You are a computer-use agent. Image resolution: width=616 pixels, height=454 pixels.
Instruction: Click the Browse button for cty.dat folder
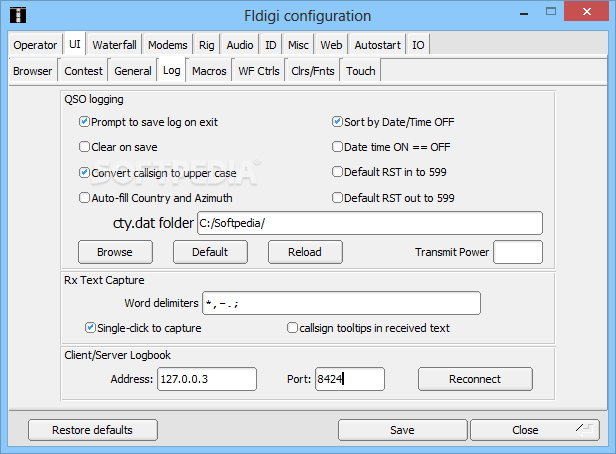tap(115, 252)
